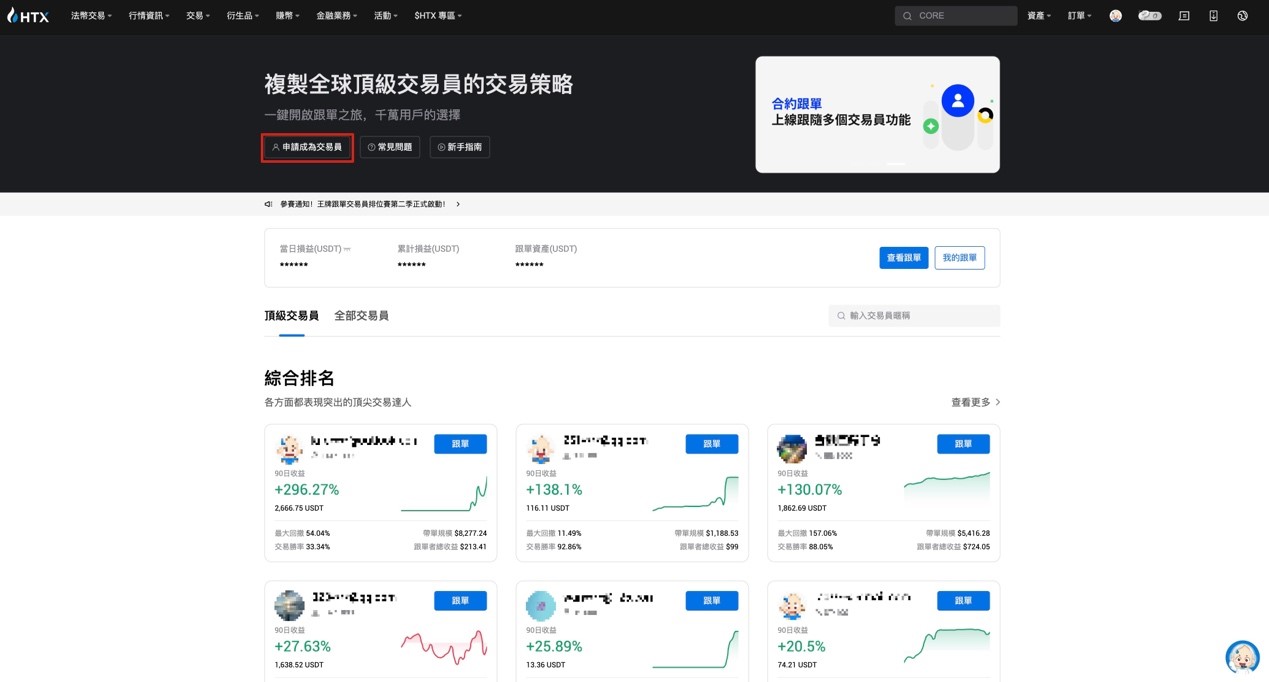Click the search magnifier in the CORE field
The height and width of the screenshot is (682, 1269).
click(x=907, y=16)
